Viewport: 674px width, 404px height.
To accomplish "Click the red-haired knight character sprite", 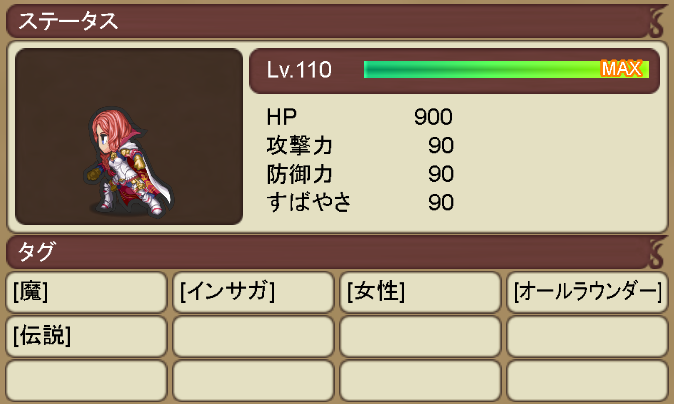I will tap(128, 162).
